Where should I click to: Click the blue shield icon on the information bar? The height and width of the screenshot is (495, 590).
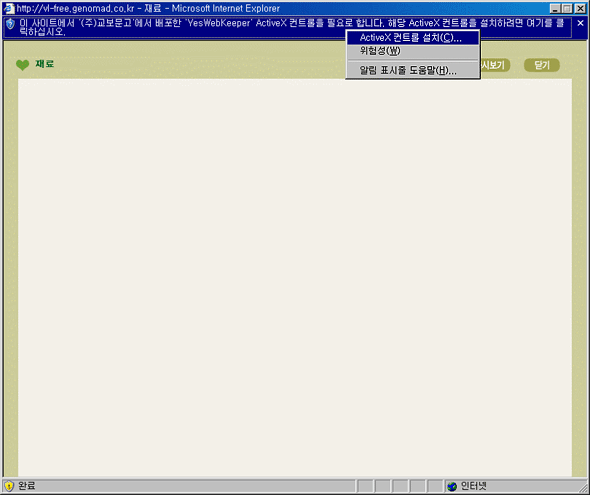11,24
